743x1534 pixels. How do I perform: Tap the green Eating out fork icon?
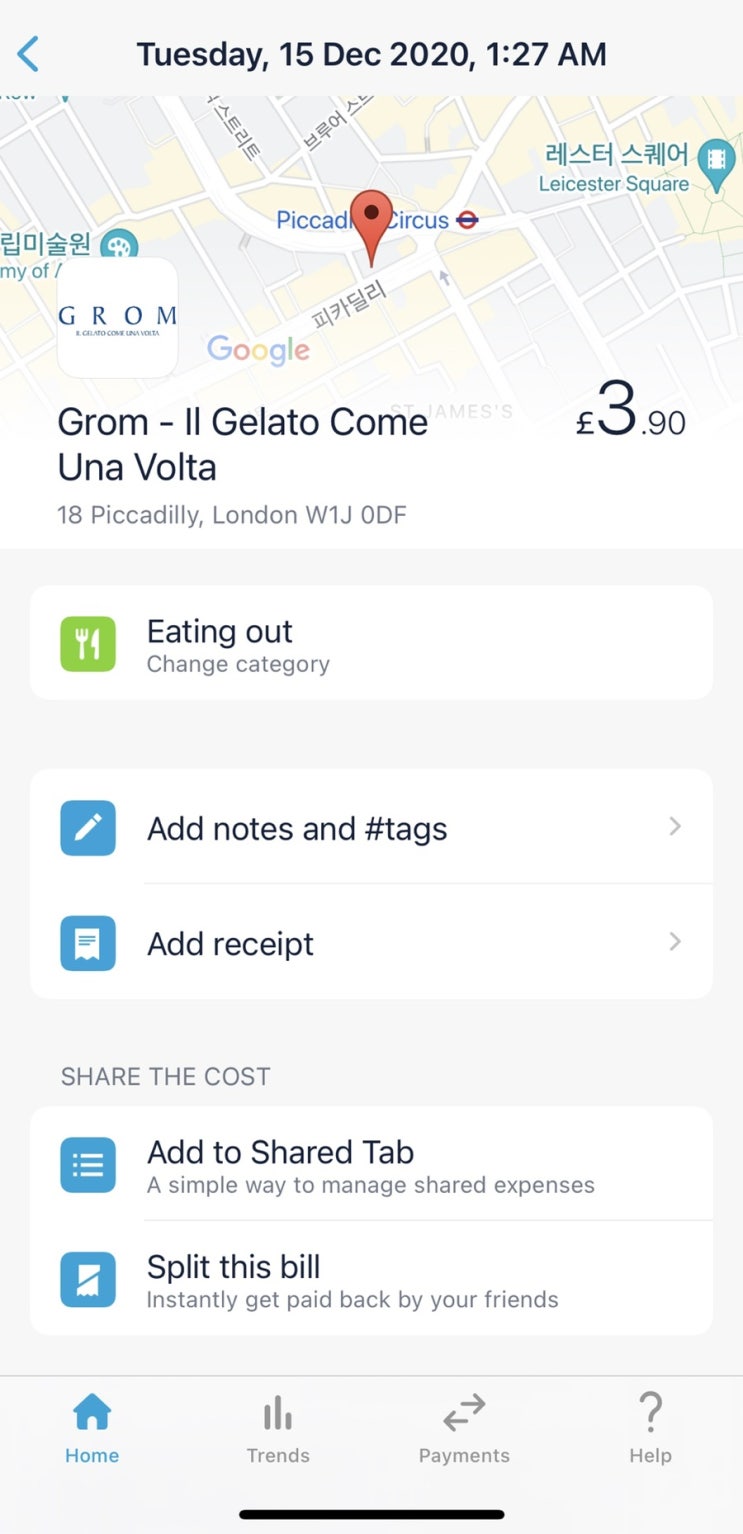point(88,644)
